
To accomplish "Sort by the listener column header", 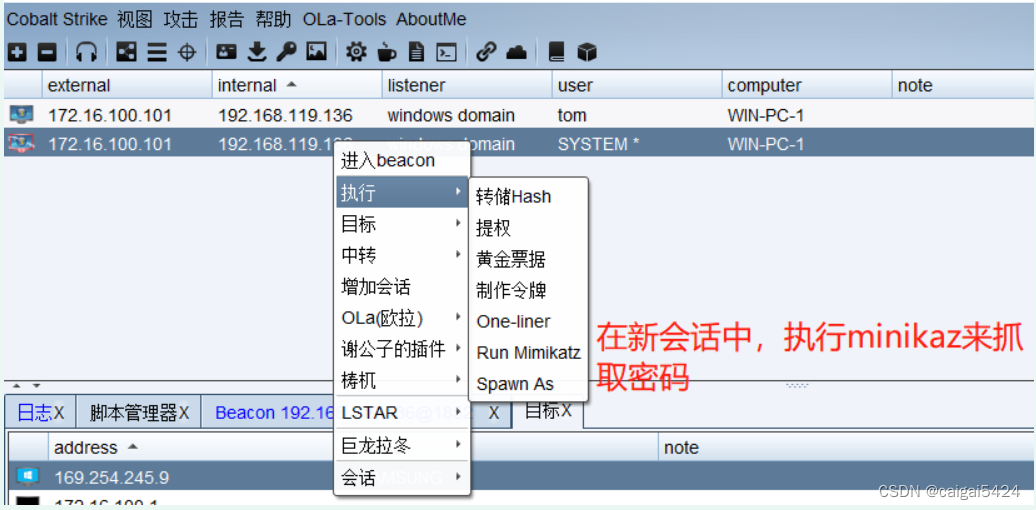I will (x=466, y=85).
